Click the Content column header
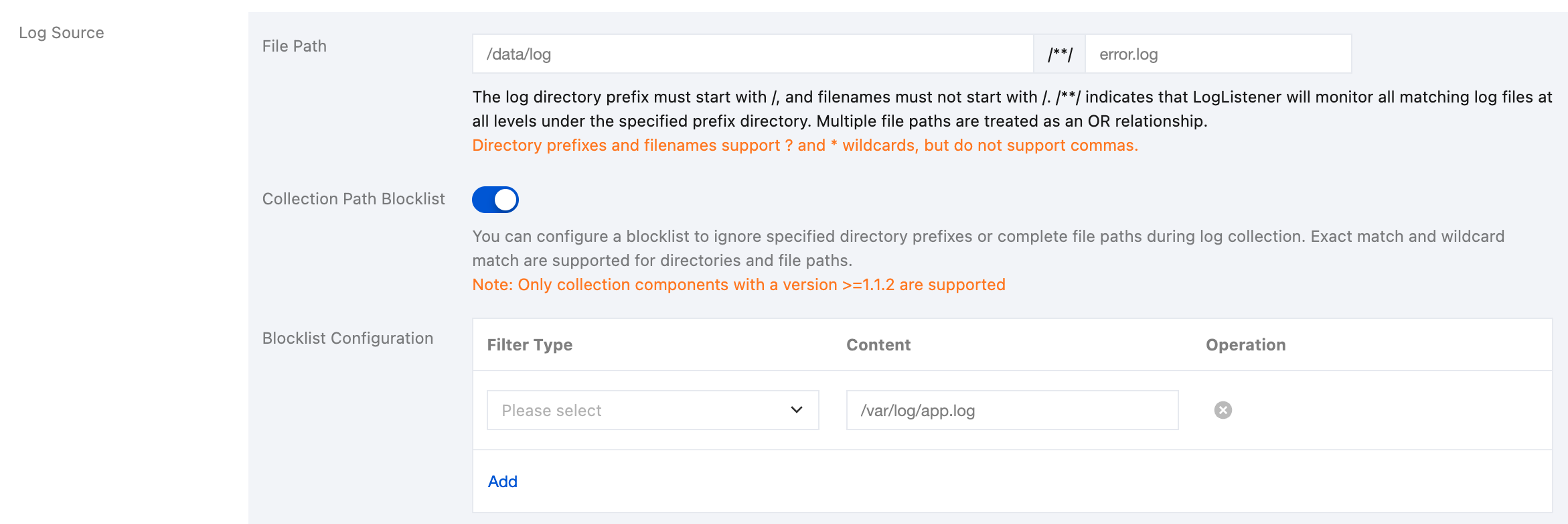 click(878, 345)
